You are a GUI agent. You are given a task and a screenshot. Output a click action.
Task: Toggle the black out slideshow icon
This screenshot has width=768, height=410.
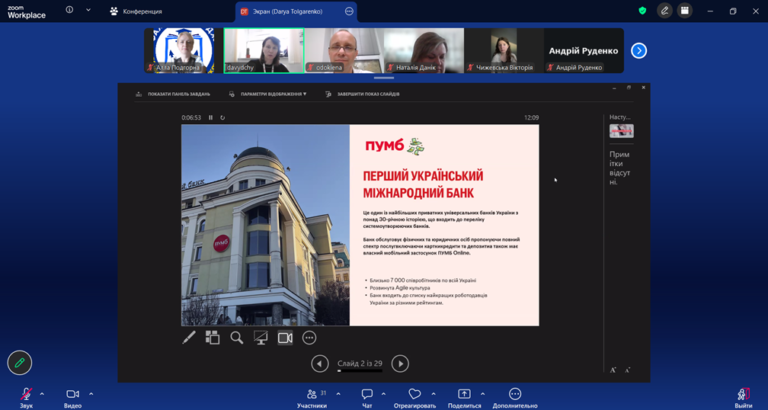click(x=261, y=338)
